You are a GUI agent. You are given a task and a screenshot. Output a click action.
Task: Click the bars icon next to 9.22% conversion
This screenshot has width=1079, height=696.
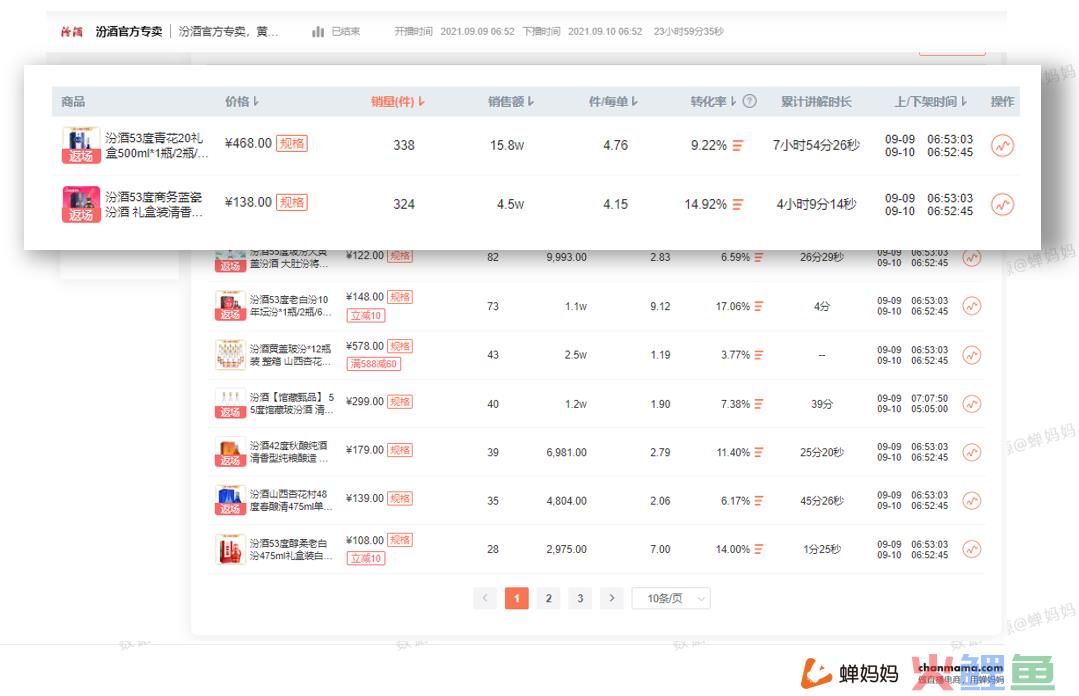tap(738, 145)
